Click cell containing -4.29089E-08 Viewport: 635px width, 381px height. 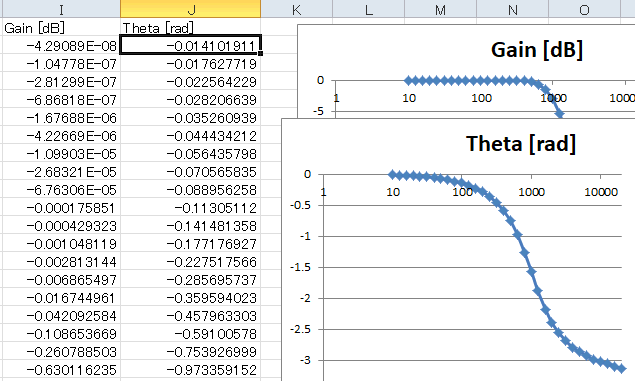[61, 45]
